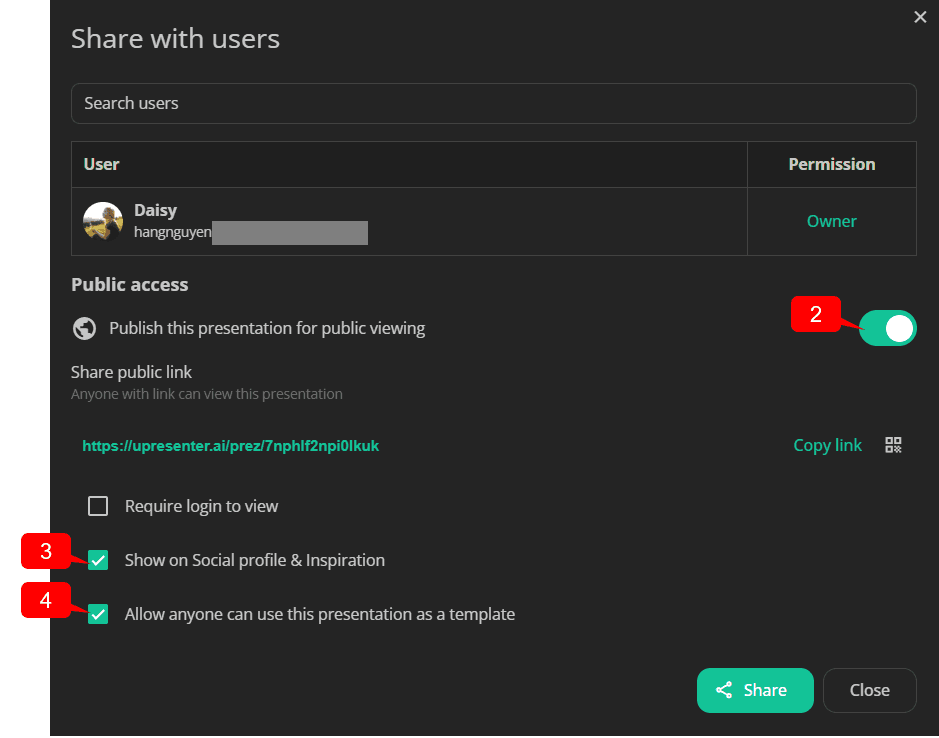Click the share icon inside Share button
Image resolution: width=939 pixels, height=738 pixels.
[x=724, y=690]
